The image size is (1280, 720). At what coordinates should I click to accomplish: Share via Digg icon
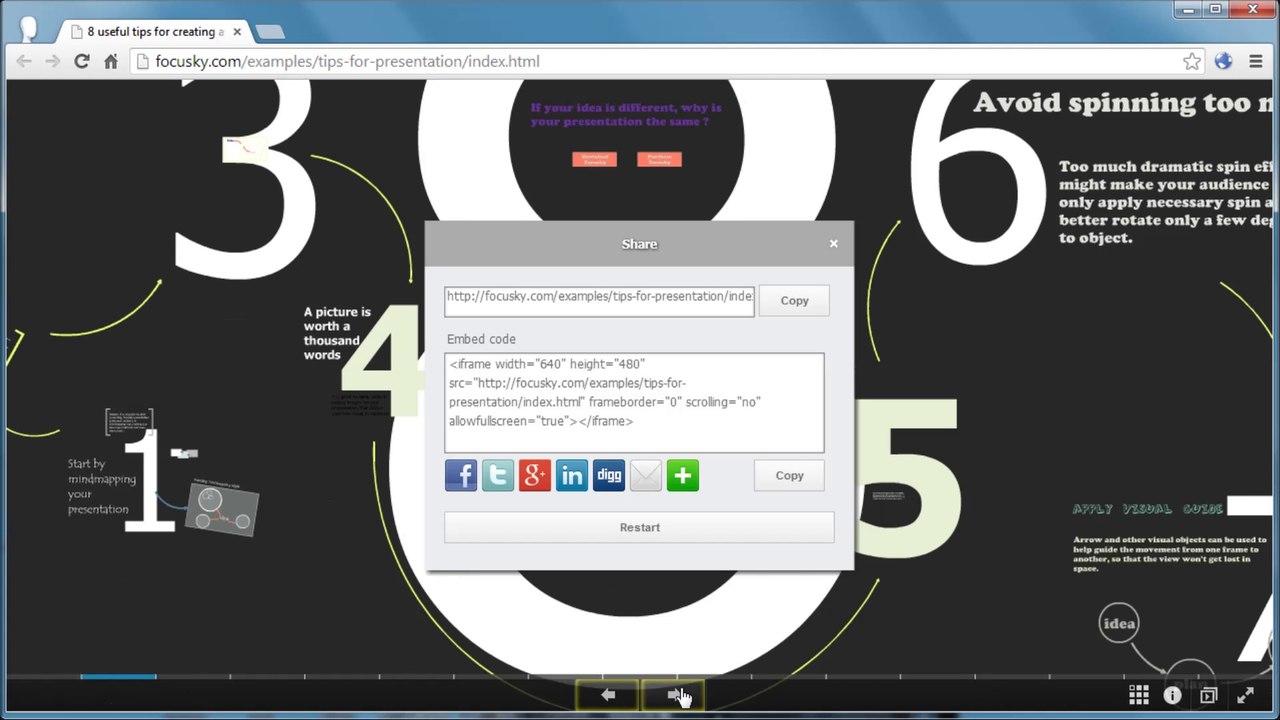coord(609,475)
